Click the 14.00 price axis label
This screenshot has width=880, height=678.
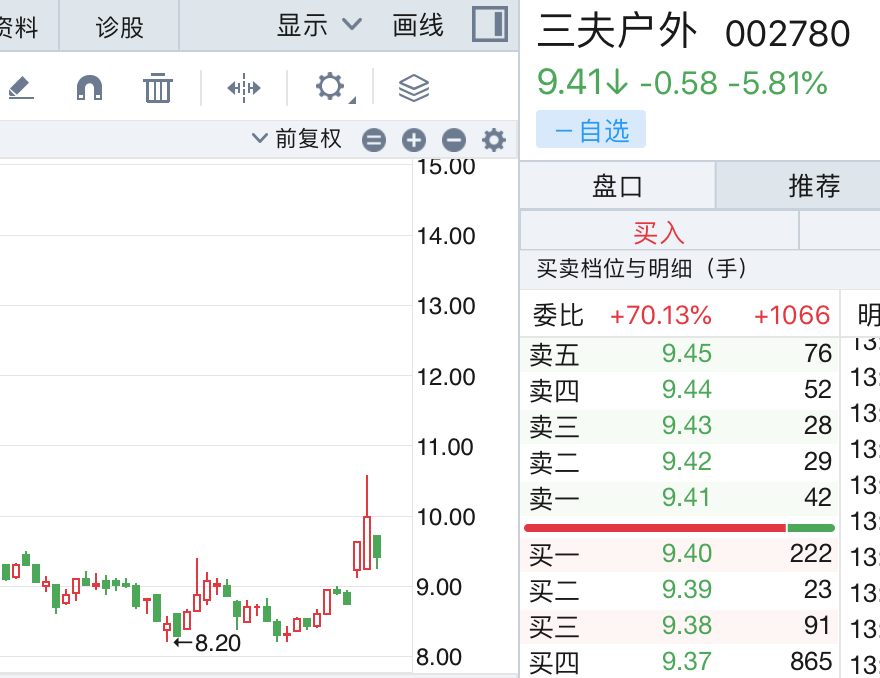coord(446,236)
